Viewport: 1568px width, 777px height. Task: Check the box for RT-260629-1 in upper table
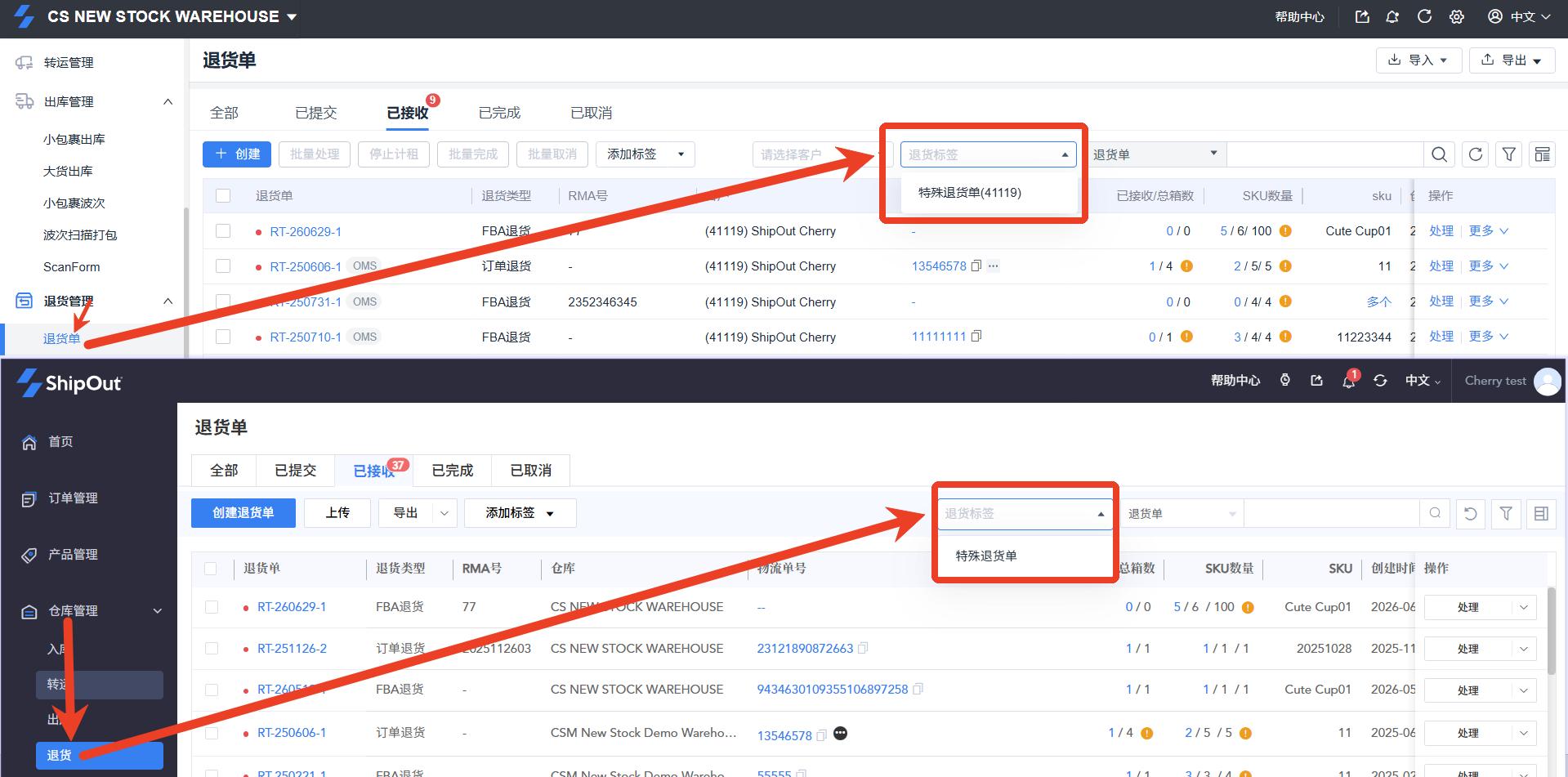(223, 231)
